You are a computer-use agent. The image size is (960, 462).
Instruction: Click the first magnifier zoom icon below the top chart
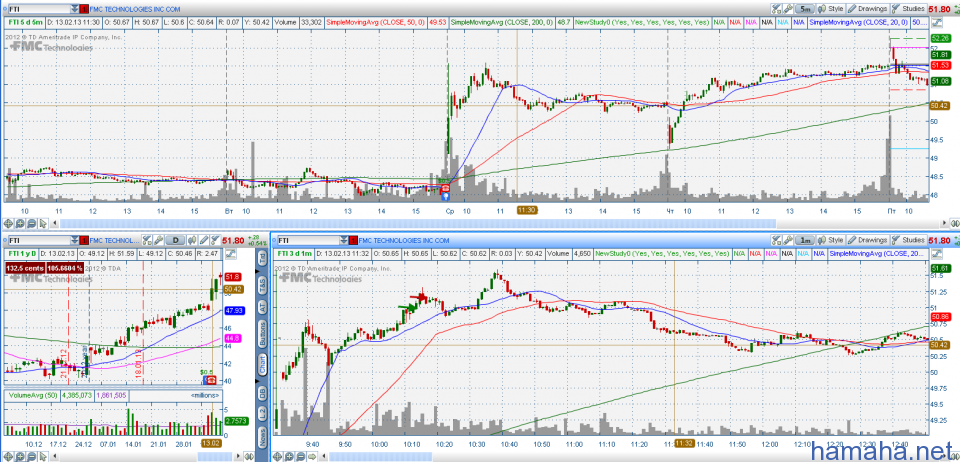pos(8,223)
